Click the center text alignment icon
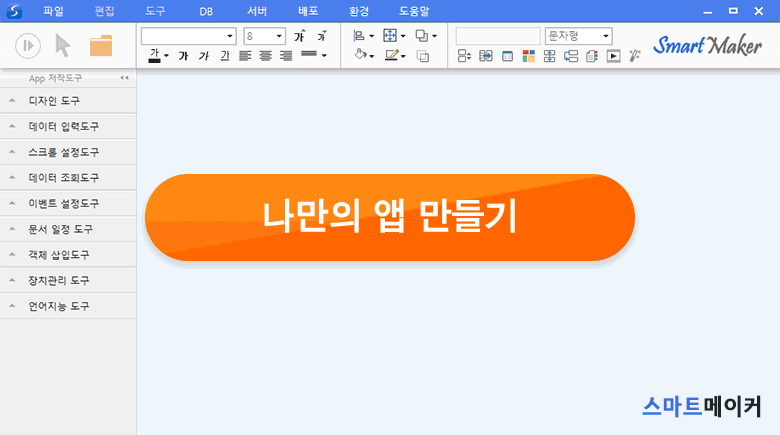 pyautogui.click(x=265, y=56)
